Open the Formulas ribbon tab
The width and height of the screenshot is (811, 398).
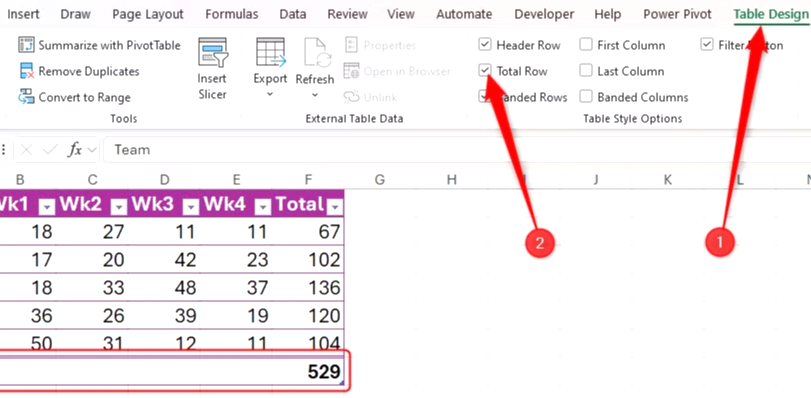tap(232, 14)
